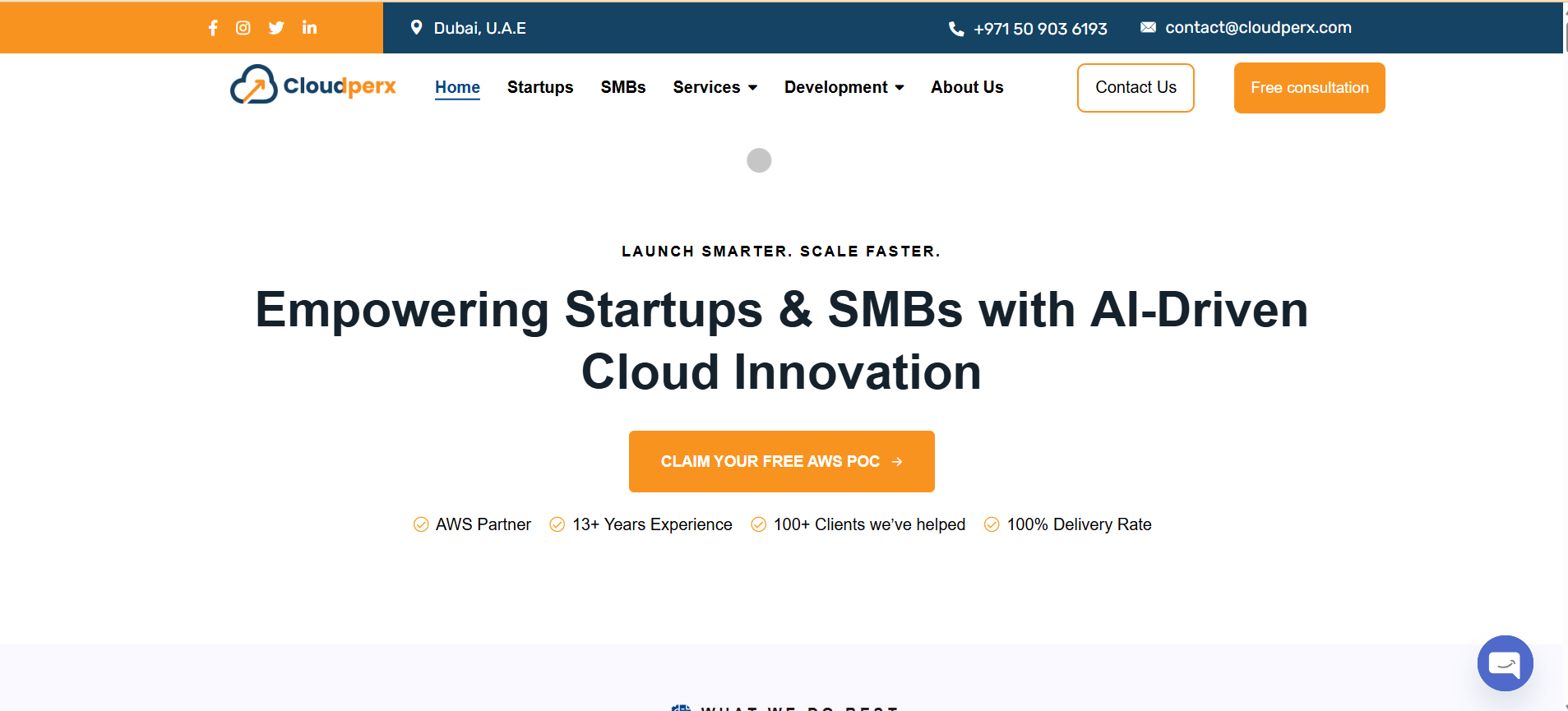Open the About Us menu item

pyautogui.click(x=967, y=87)
